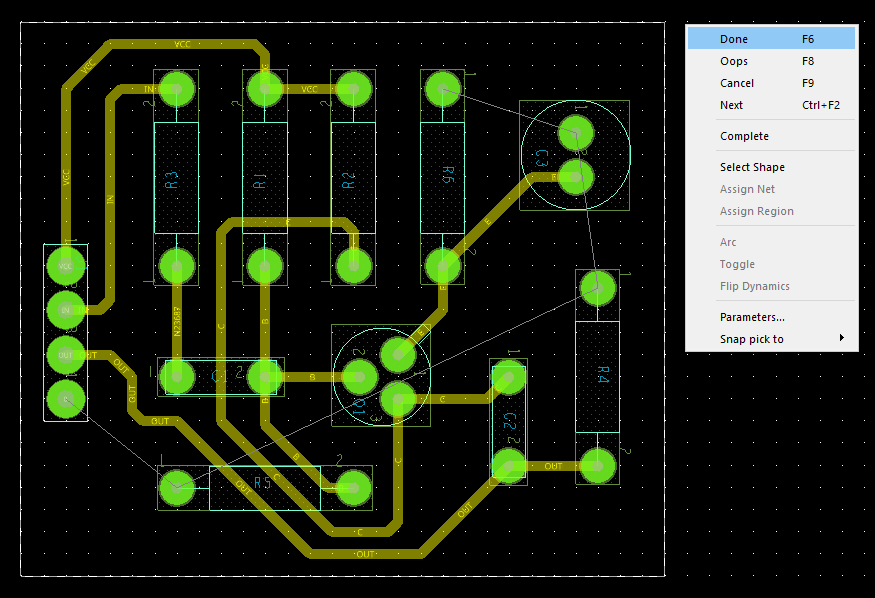Select the R5 resistor body
The image size is (875, 598).
(265, 488)
